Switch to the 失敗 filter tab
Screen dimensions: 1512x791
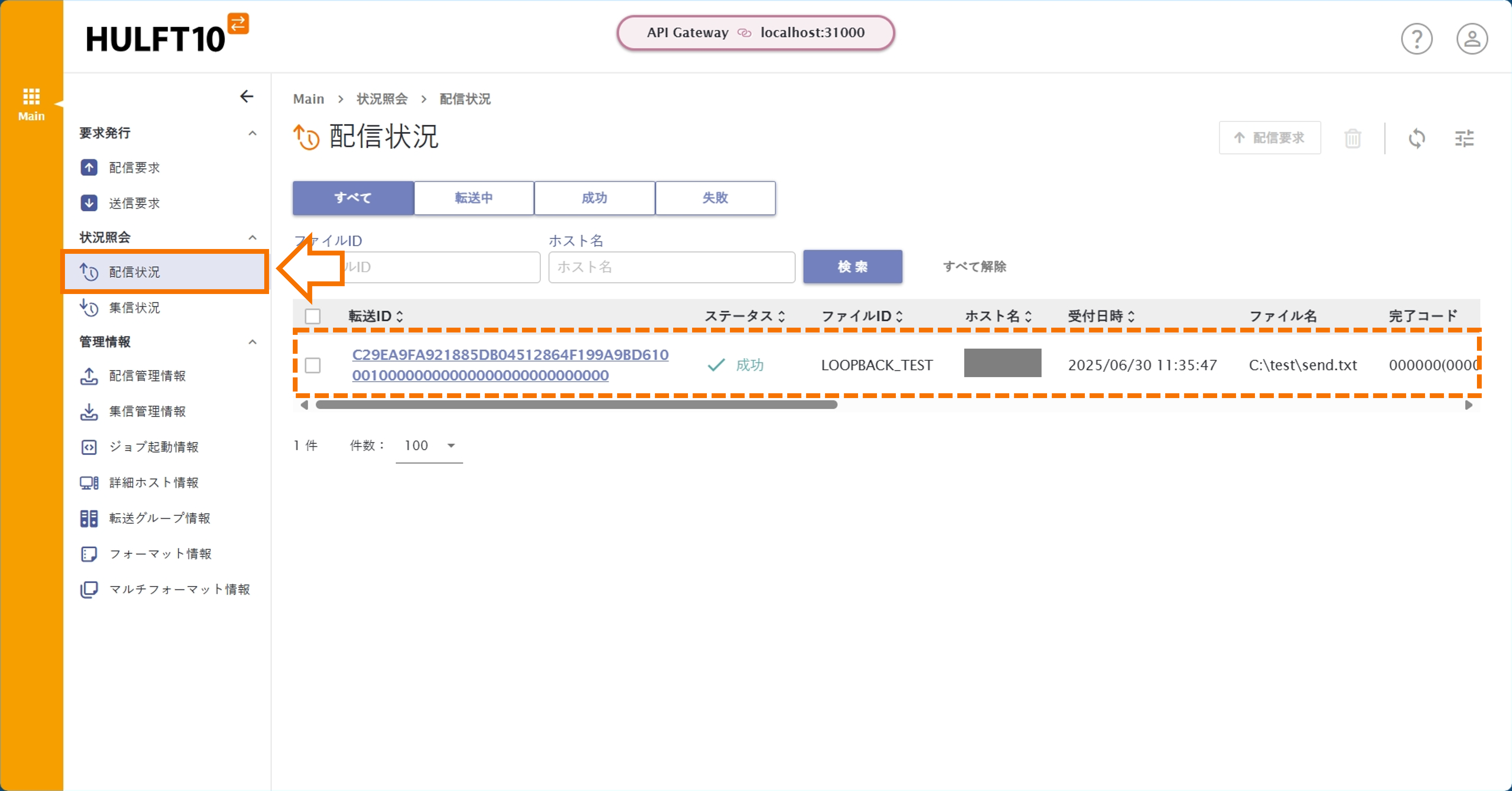point(715,198)
